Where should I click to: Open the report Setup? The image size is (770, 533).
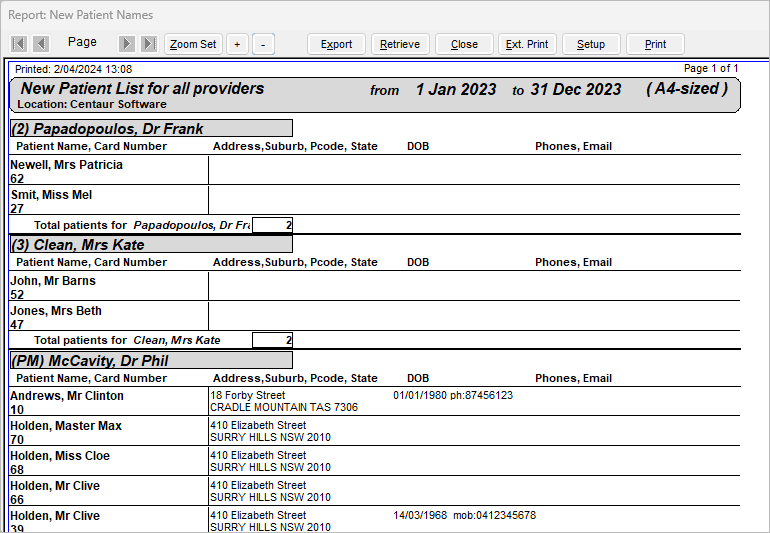tap(591, 44)
